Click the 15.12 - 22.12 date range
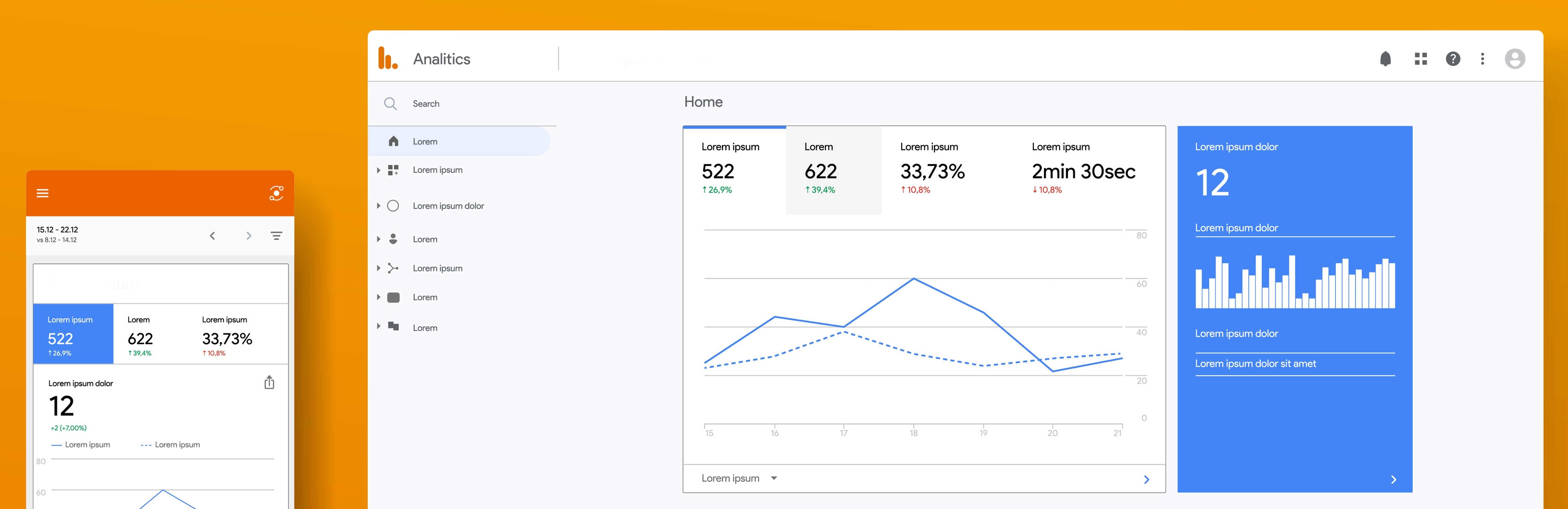Viewport: 1568px width, 509px height. 57,229
